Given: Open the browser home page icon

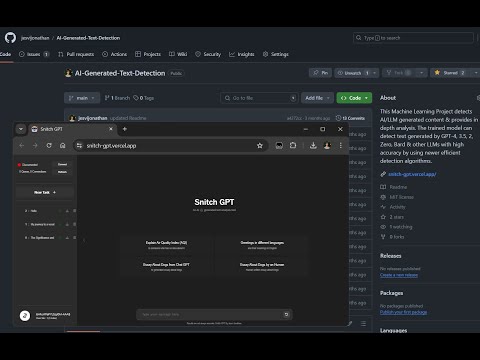Looking at the screenshot, I should click(x=63, y=145).
